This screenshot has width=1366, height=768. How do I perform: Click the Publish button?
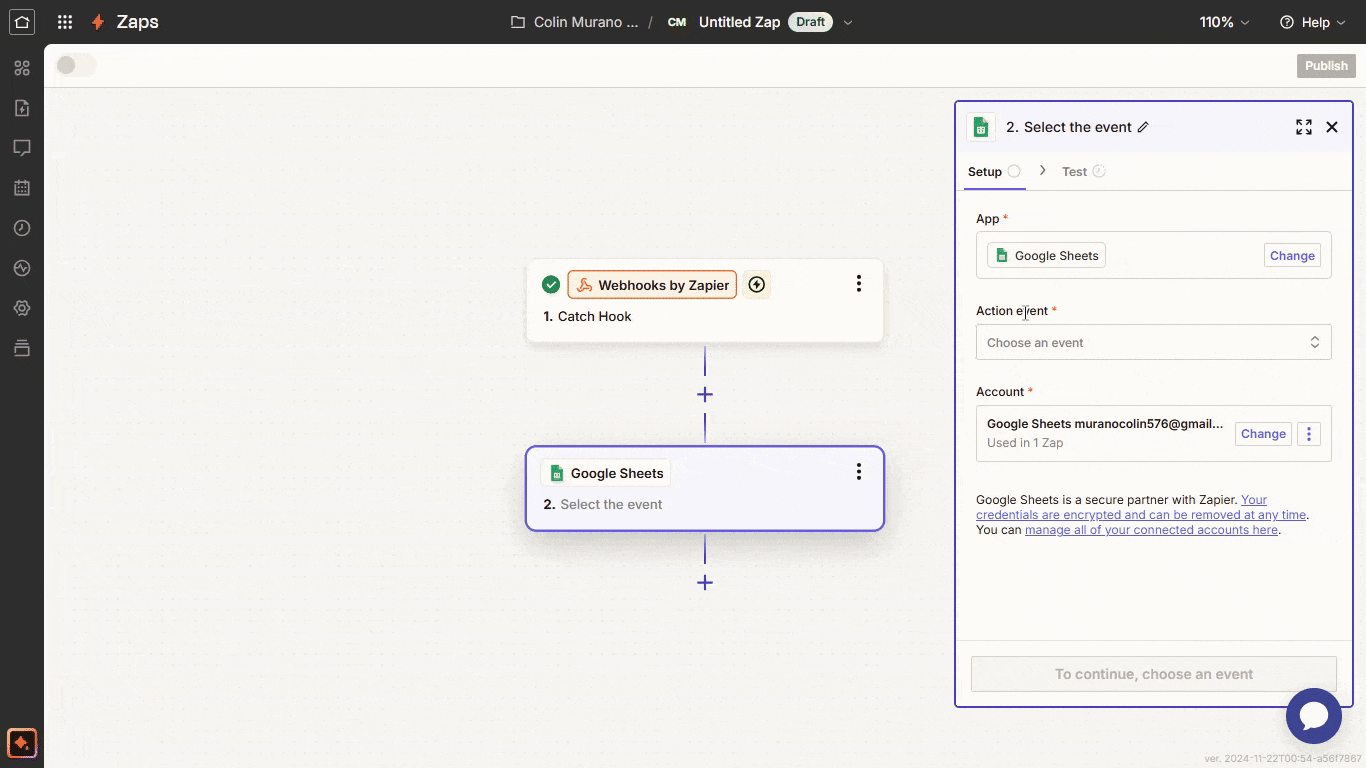pos(1326,65)
